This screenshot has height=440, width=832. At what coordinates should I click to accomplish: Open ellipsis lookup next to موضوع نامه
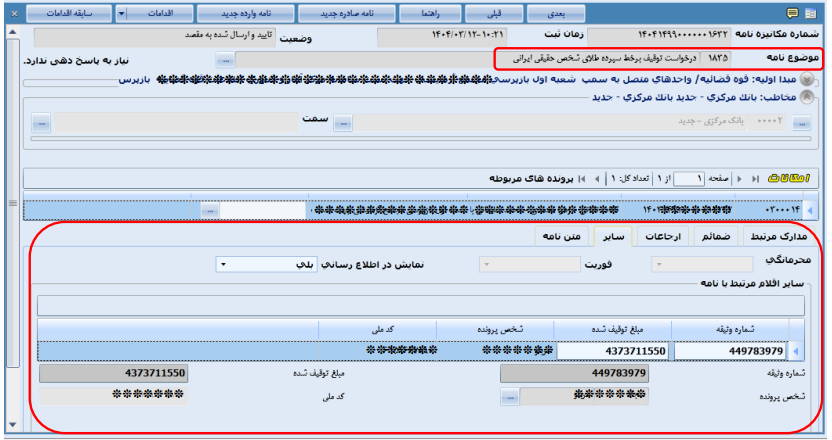[226, 61]
